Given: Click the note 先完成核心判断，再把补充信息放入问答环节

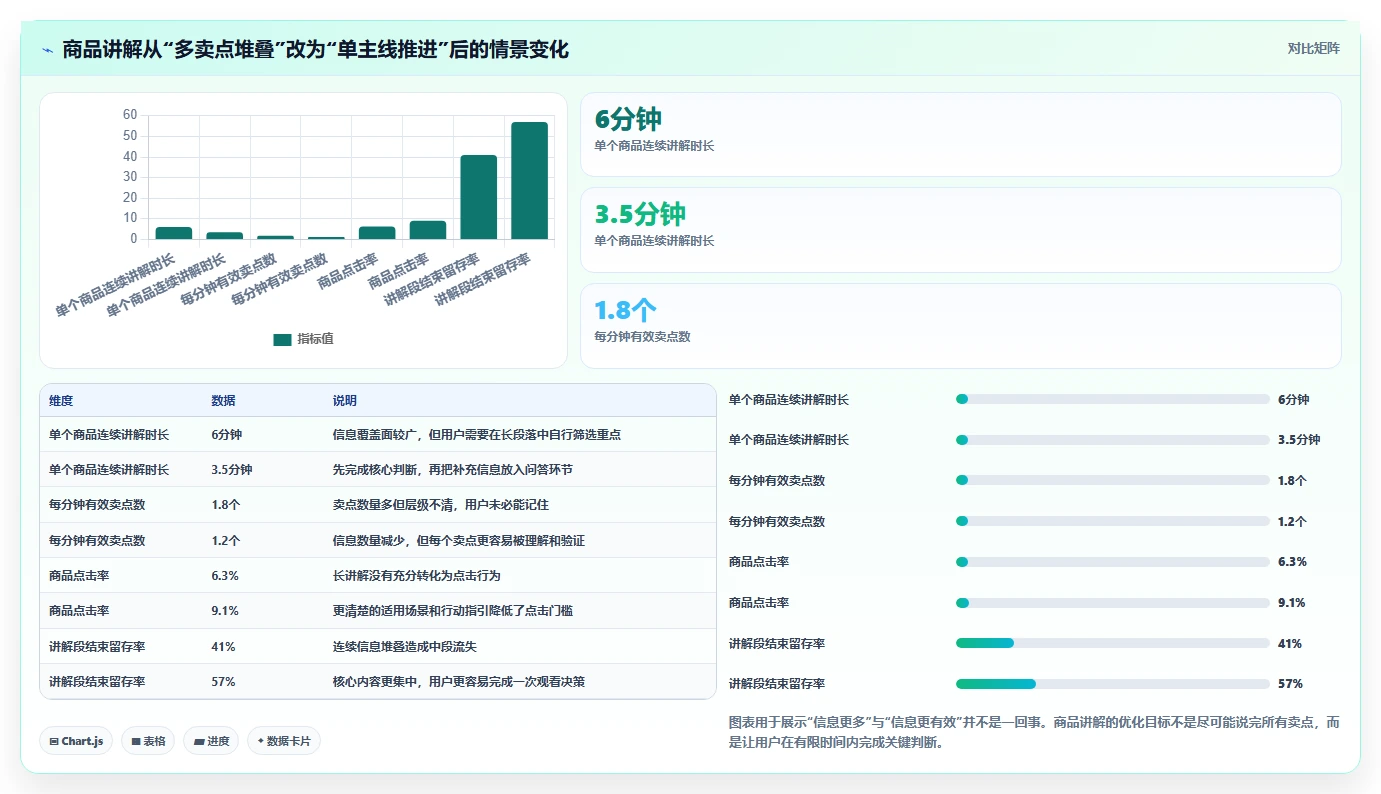Looking at the screenshot, I should 452,470.
